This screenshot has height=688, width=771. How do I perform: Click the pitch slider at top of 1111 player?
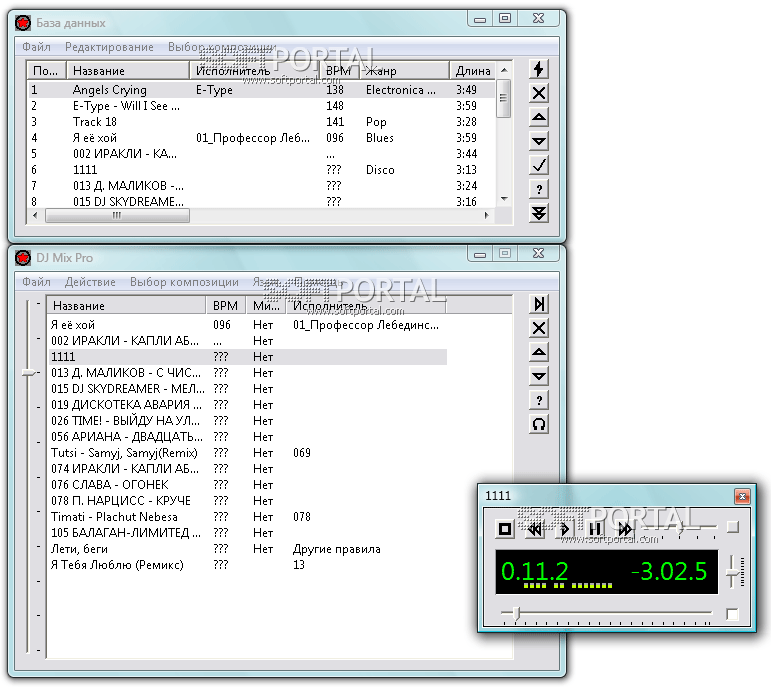click(679, 529)
